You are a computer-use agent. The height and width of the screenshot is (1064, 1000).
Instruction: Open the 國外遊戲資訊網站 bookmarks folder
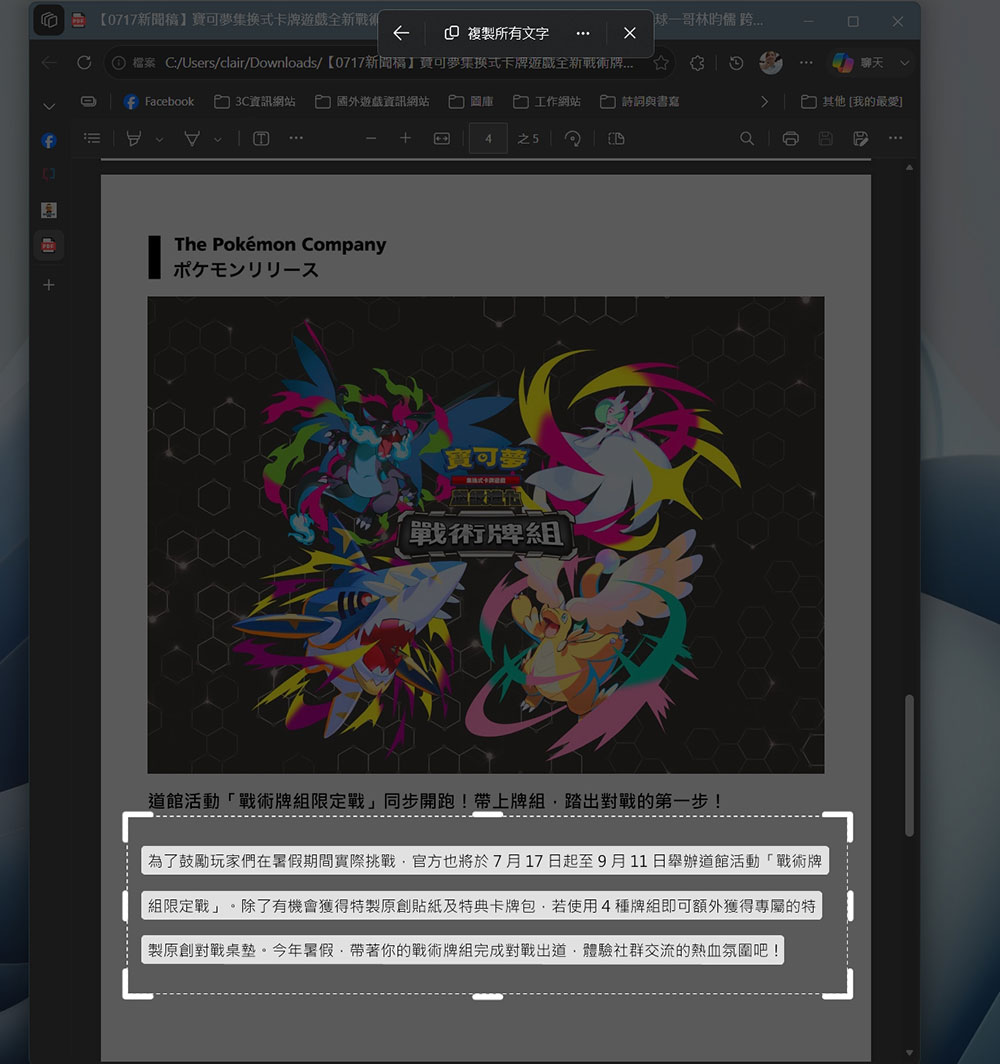click(x=372, y=102)
